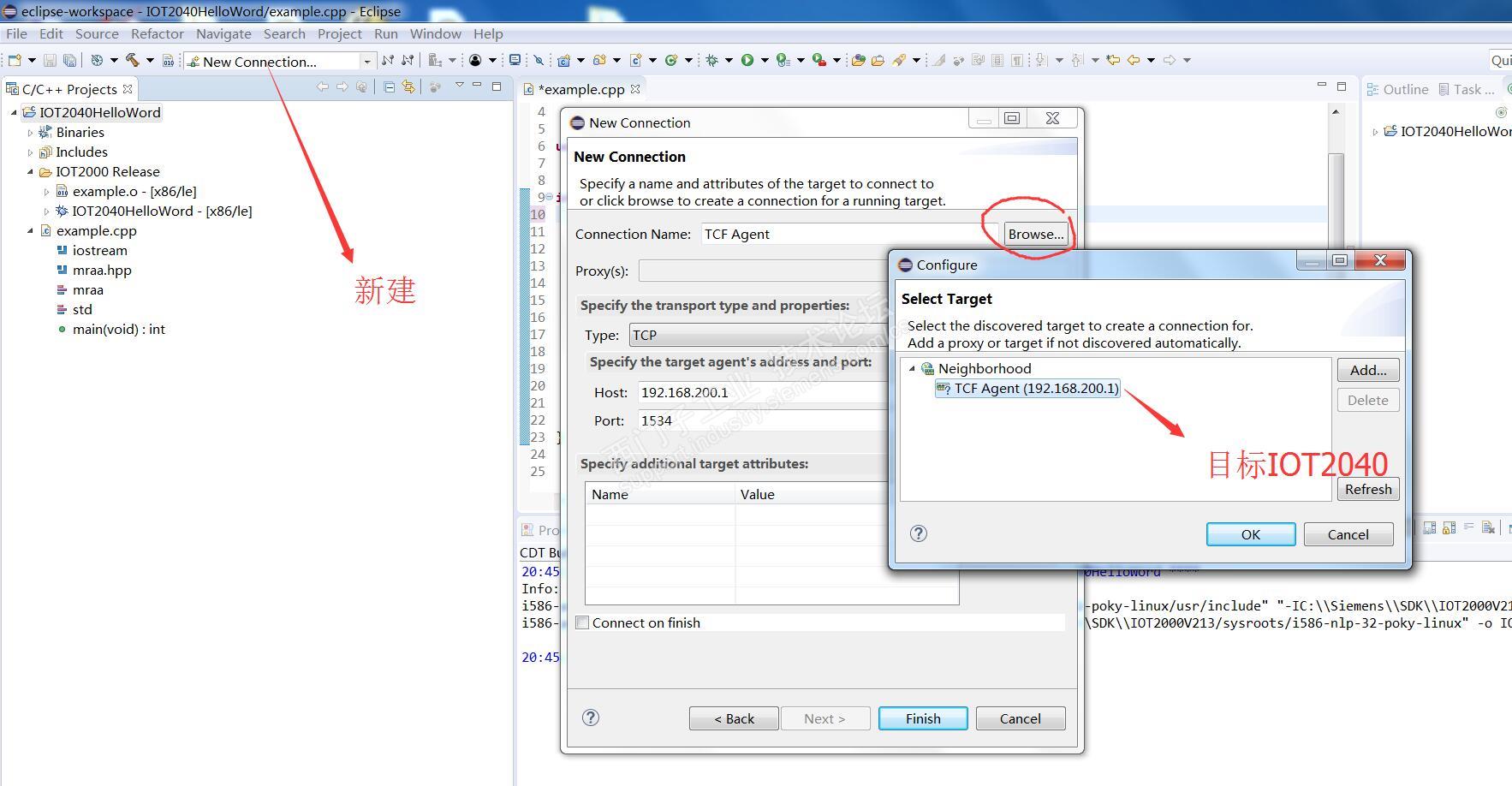Screen dimensions: 1512x786
Task: Click the example.cpp editor tab
Action: (581, 89)
